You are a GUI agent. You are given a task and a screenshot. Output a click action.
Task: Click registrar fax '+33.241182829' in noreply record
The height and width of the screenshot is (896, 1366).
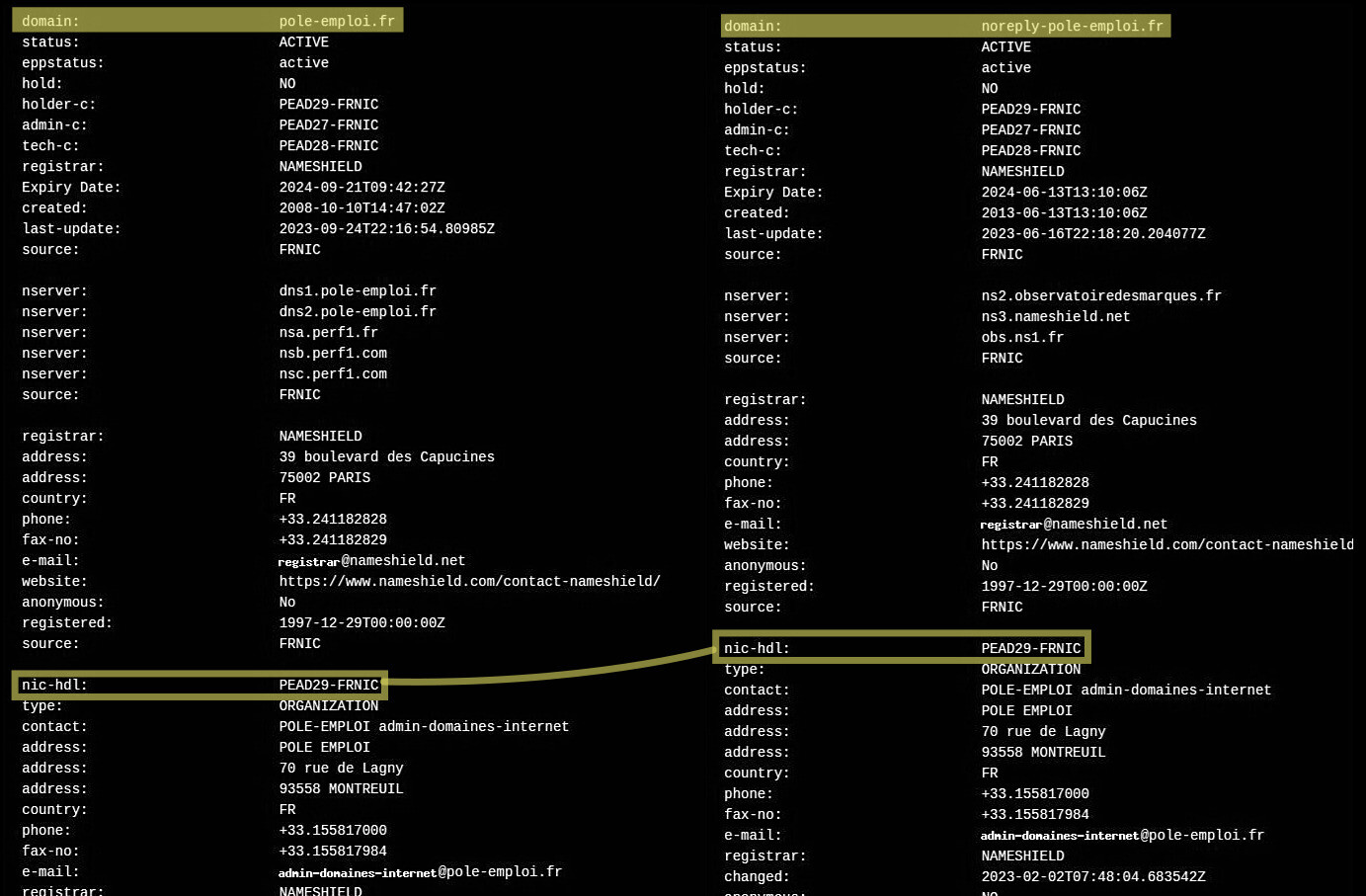[x=1035, y=503]
